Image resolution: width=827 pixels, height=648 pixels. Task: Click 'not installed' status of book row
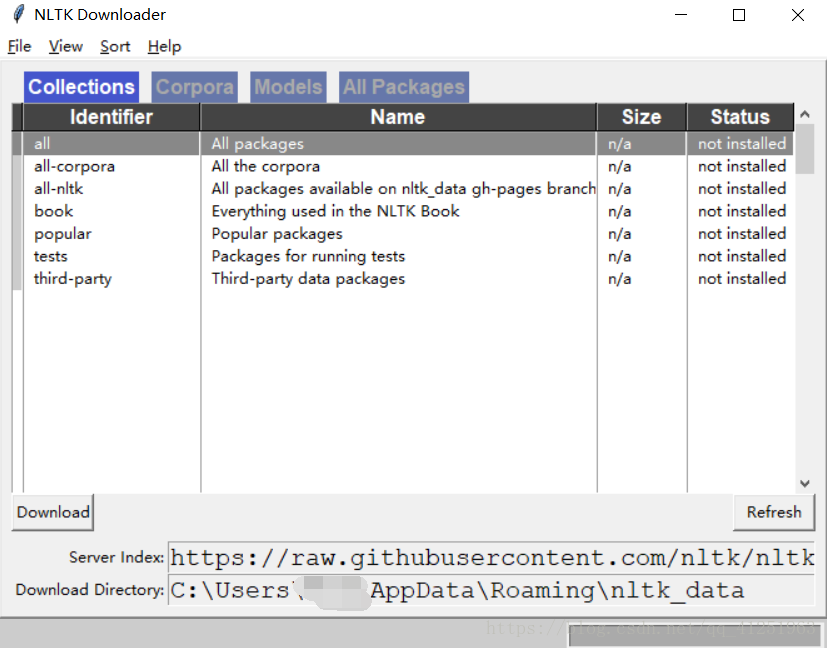[x=742, y=211]
